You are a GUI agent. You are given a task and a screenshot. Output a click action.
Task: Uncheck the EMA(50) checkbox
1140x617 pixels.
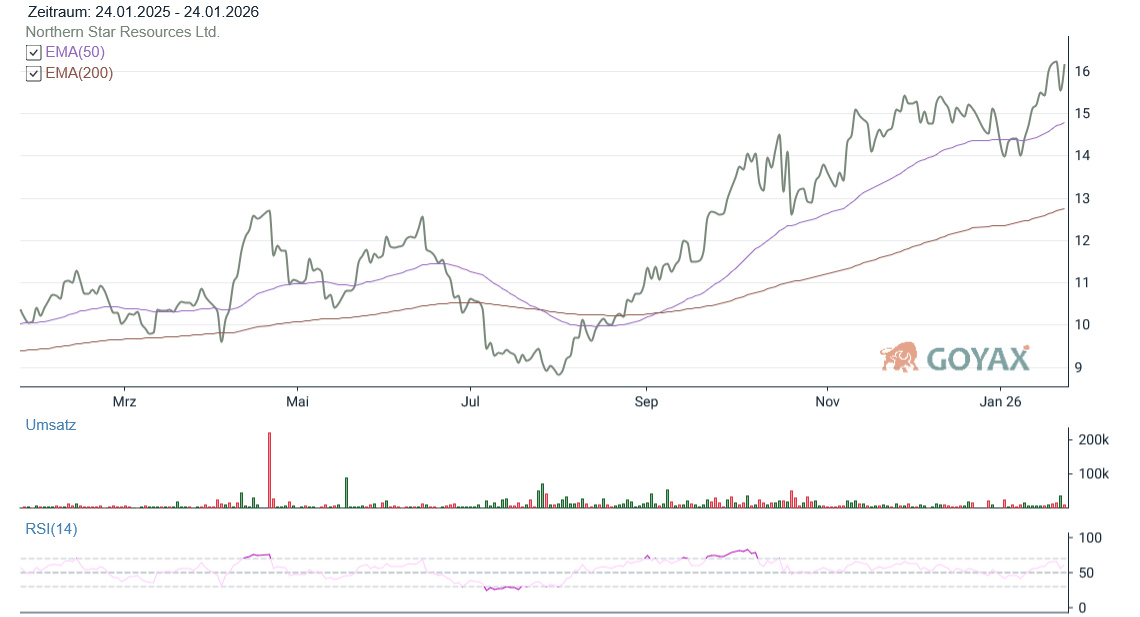[33, 52]
